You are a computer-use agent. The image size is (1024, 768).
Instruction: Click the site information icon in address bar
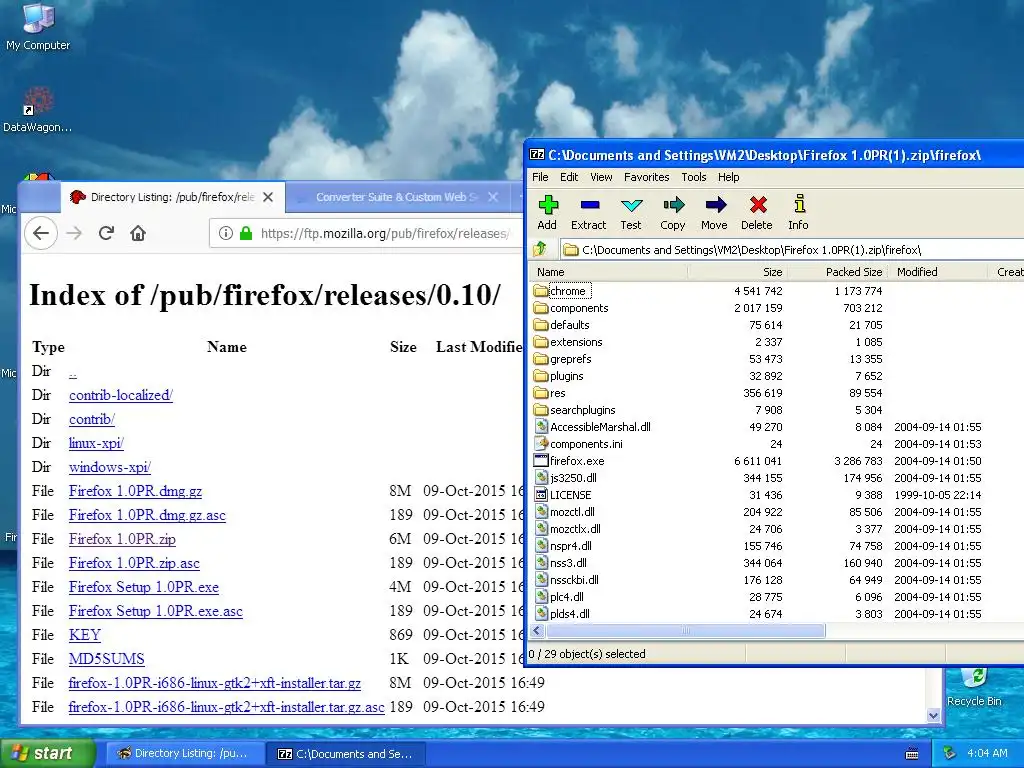click(x=225, y=233)
